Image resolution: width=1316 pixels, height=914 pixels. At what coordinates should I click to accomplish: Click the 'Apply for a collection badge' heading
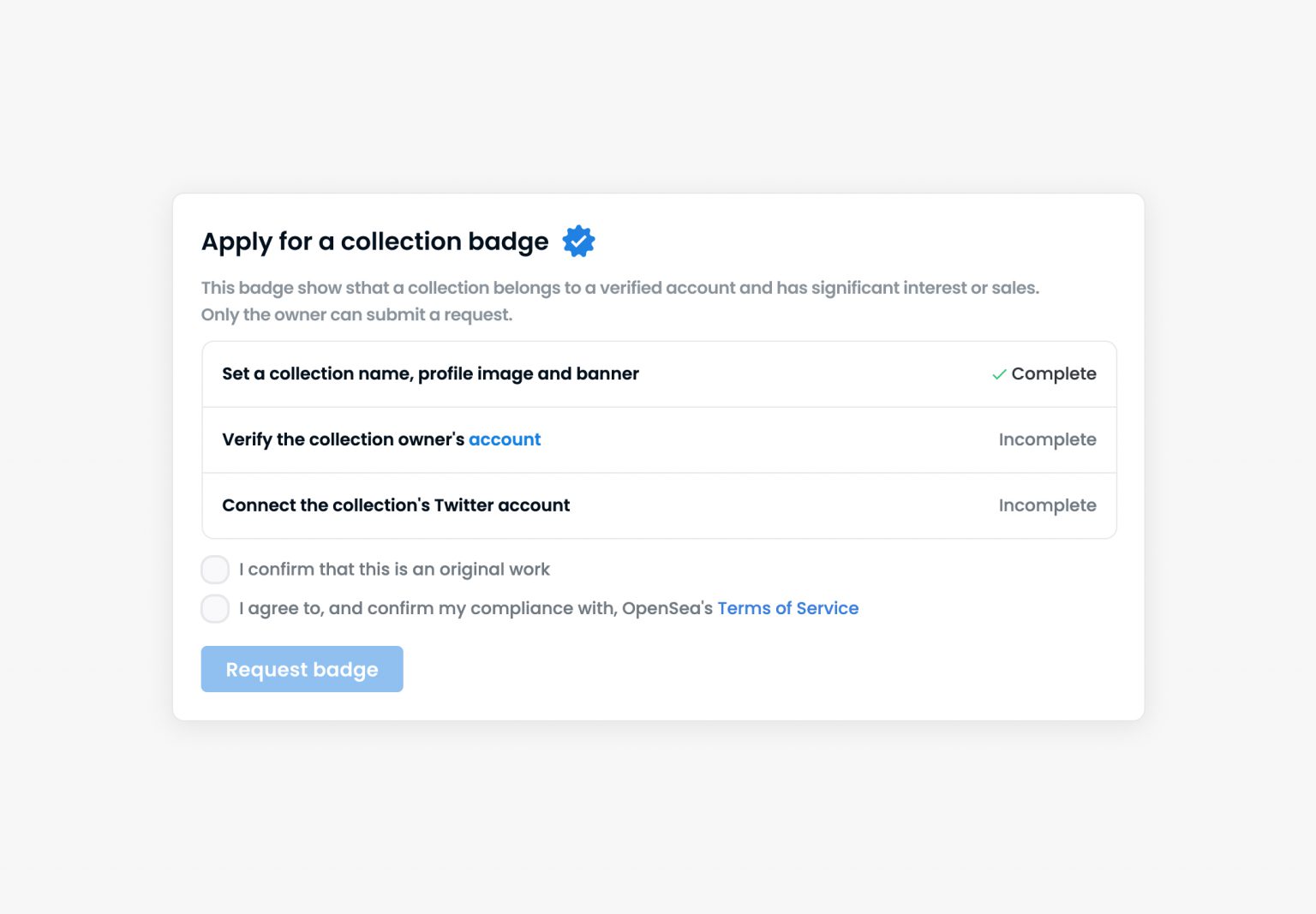[374, 242]
